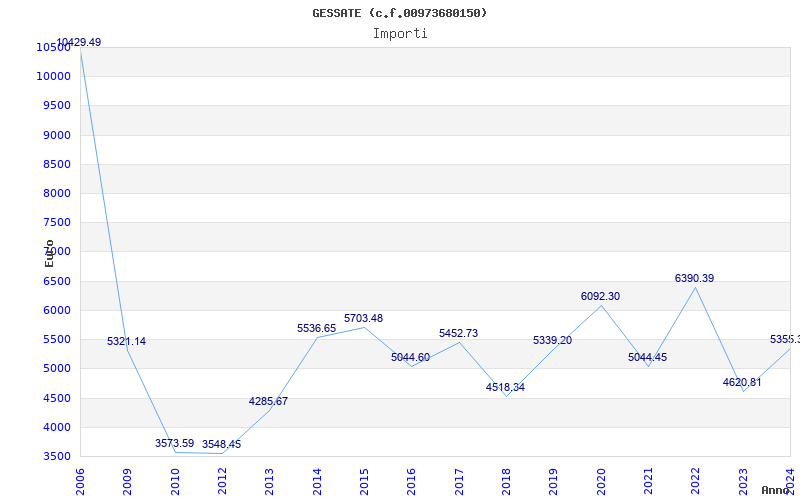This screenshot has width=800, height=500.
Task: Click x-axis year label 2013
Action: point(270,482)
